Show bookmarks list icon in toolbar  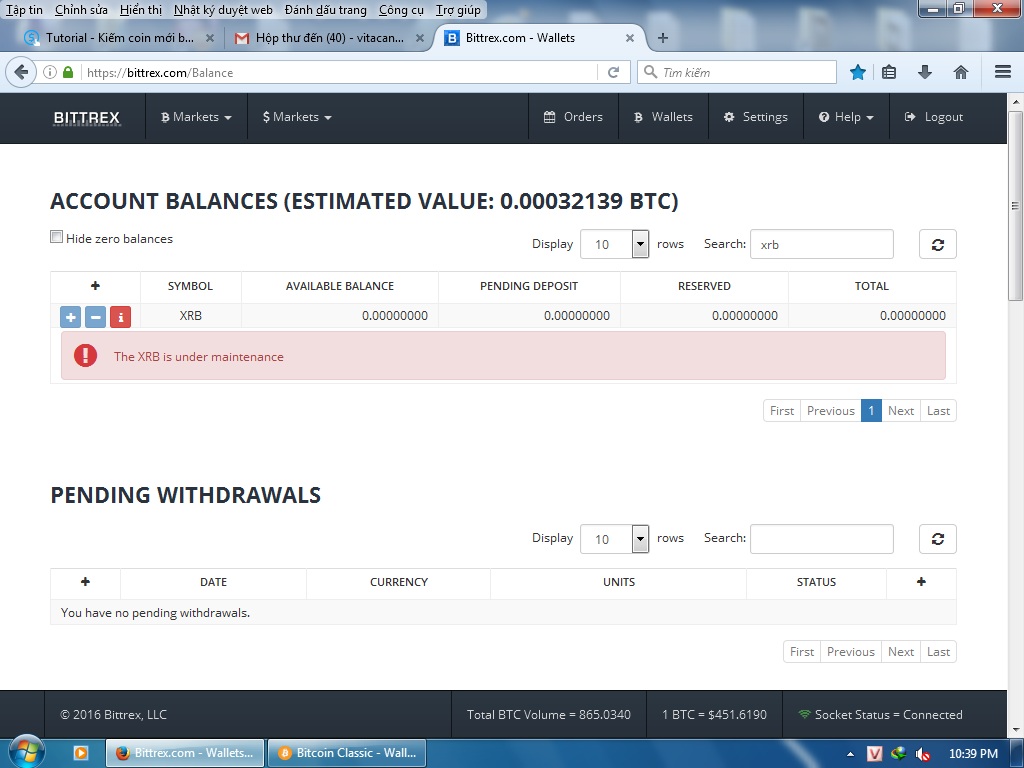click(x=889, y=72)
